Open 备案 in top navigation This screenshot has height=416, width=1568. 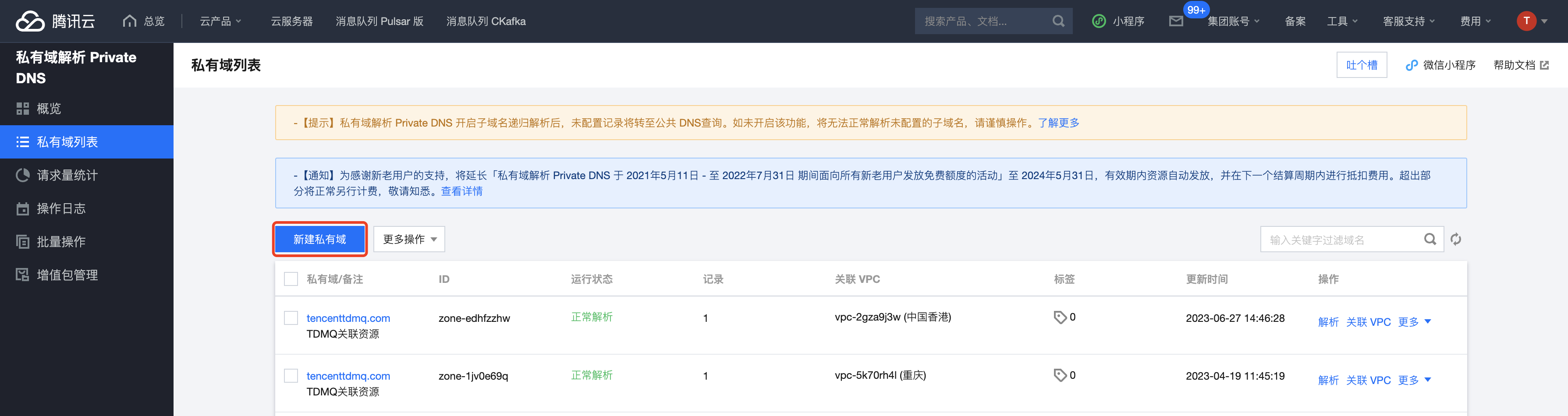[1295, 21]
